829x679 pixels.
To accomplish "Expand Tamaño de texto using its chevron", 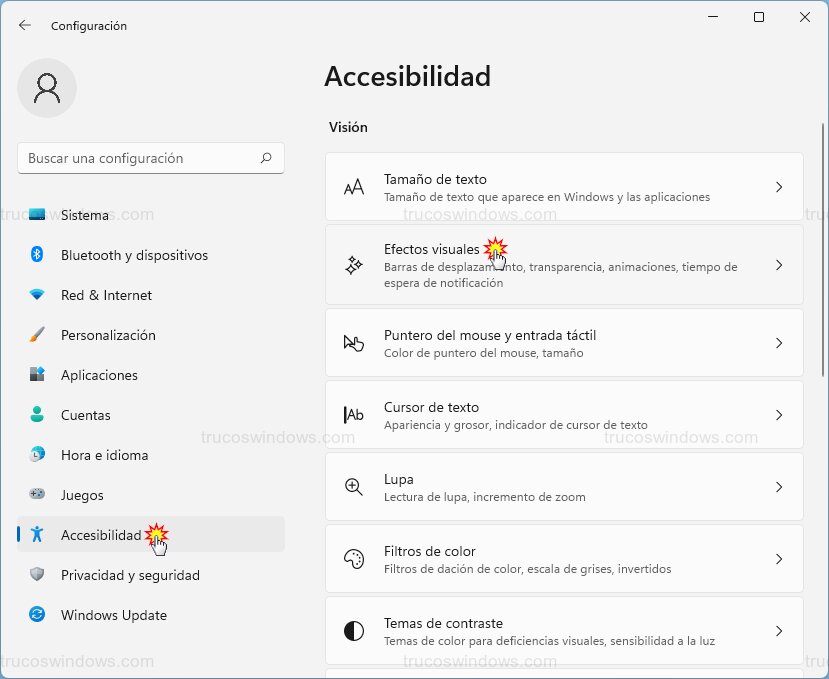I will 779,186.
